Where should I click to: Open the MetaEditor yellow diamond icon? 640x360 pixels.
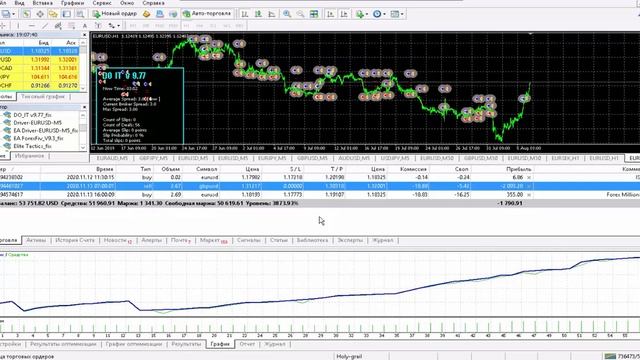coord(146,14)
